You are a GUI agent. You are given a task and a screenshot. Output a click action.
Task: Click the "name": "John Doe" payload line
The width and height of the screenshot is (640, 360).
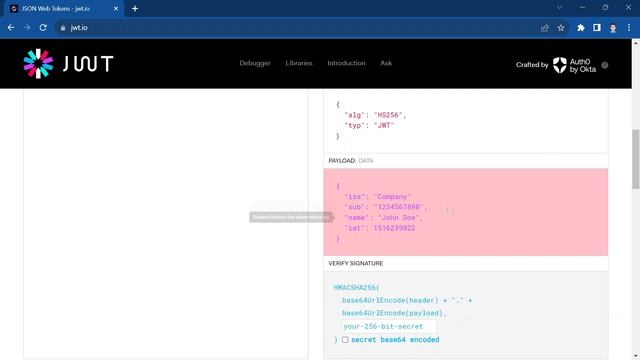pyautogui.click(x=384, y=218)
